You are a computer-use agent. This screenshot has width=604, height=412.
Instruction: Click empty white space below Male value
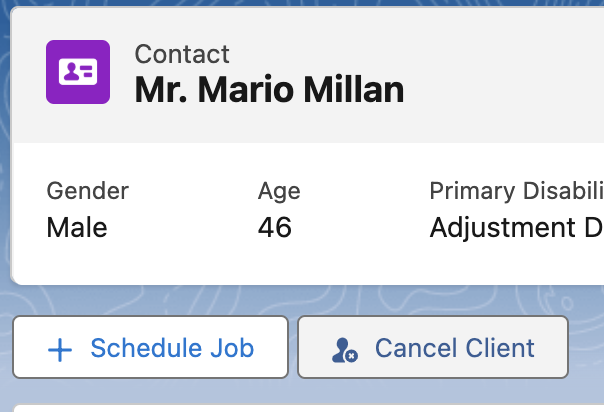coord(77,262)
